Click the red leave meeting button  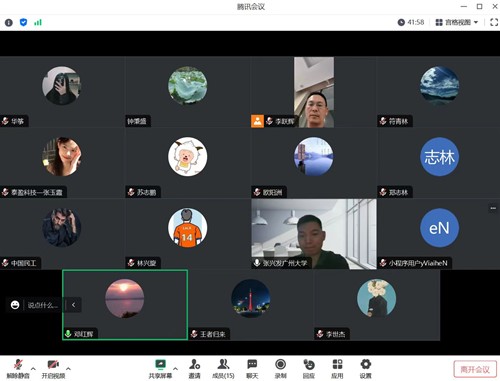(x=475, y=369)
